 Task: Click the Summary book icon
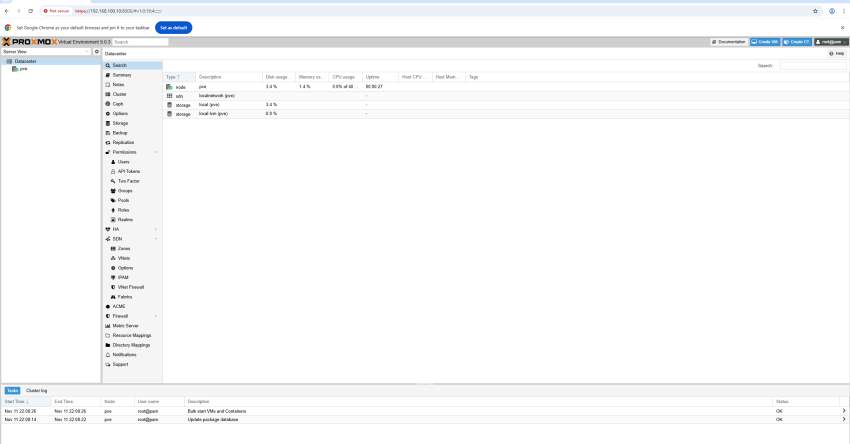(108, 75)
